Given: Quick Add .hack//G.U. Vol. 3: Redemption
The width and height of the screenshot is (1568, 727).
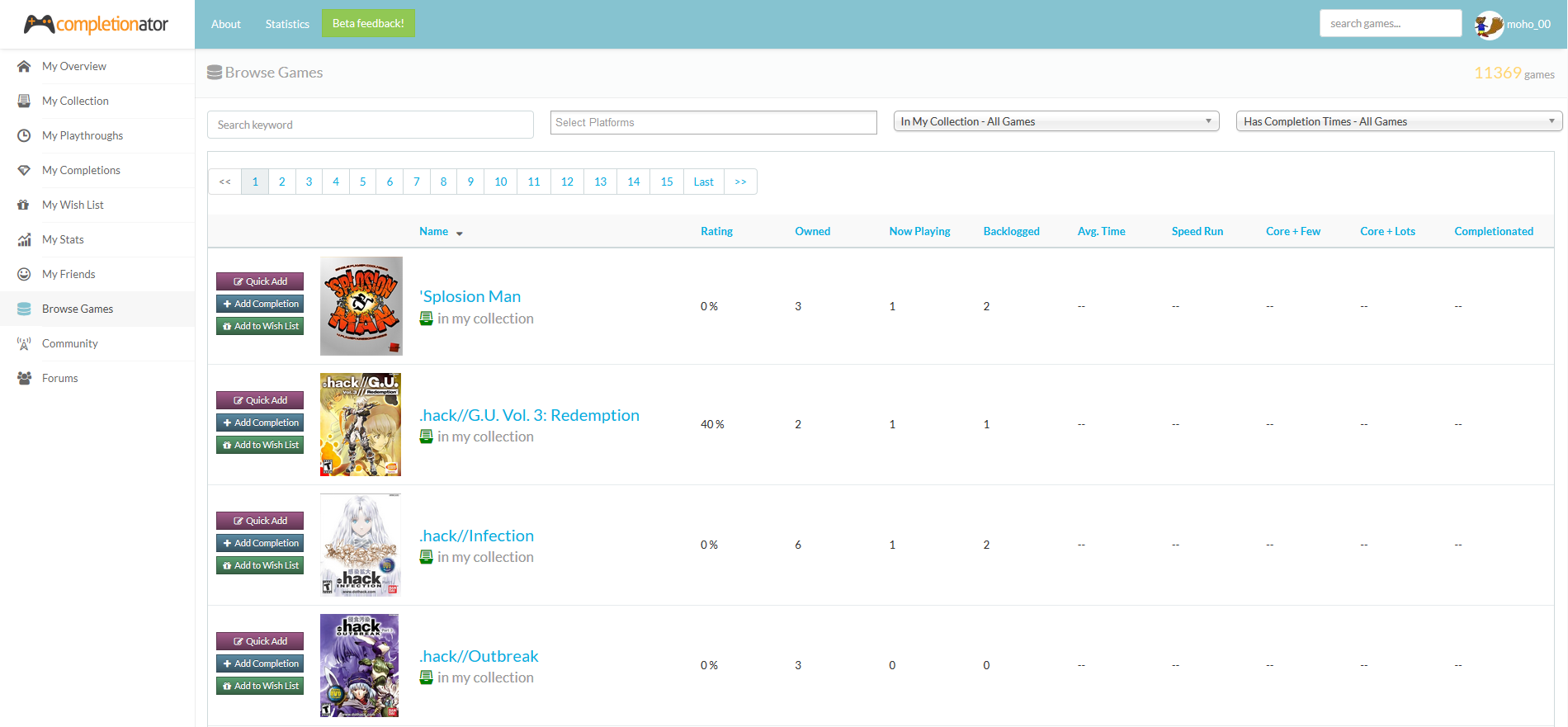Looking at the screenshot, I should point(260,400).
